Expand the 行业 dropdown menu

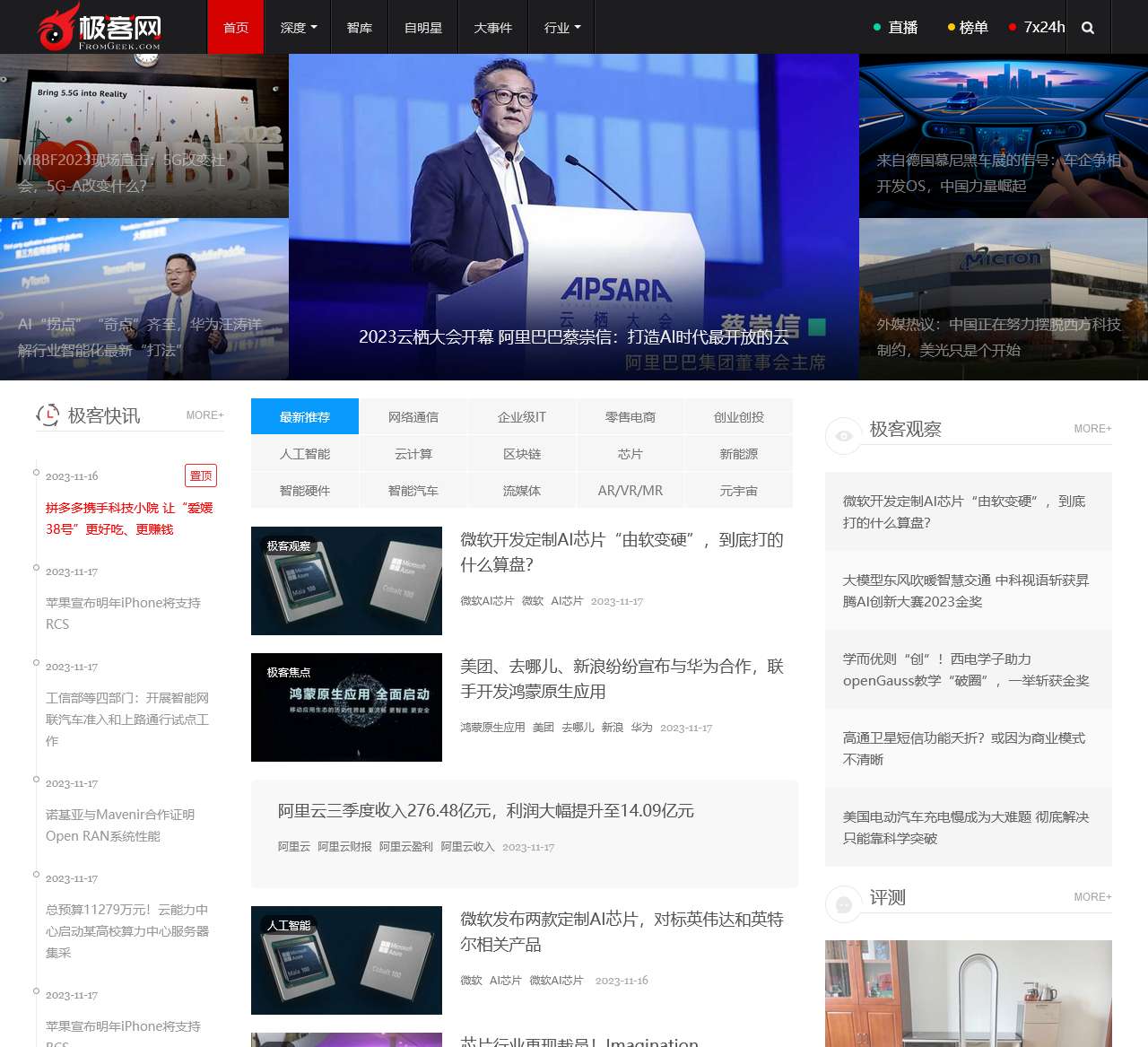click(x=561, y=28)
